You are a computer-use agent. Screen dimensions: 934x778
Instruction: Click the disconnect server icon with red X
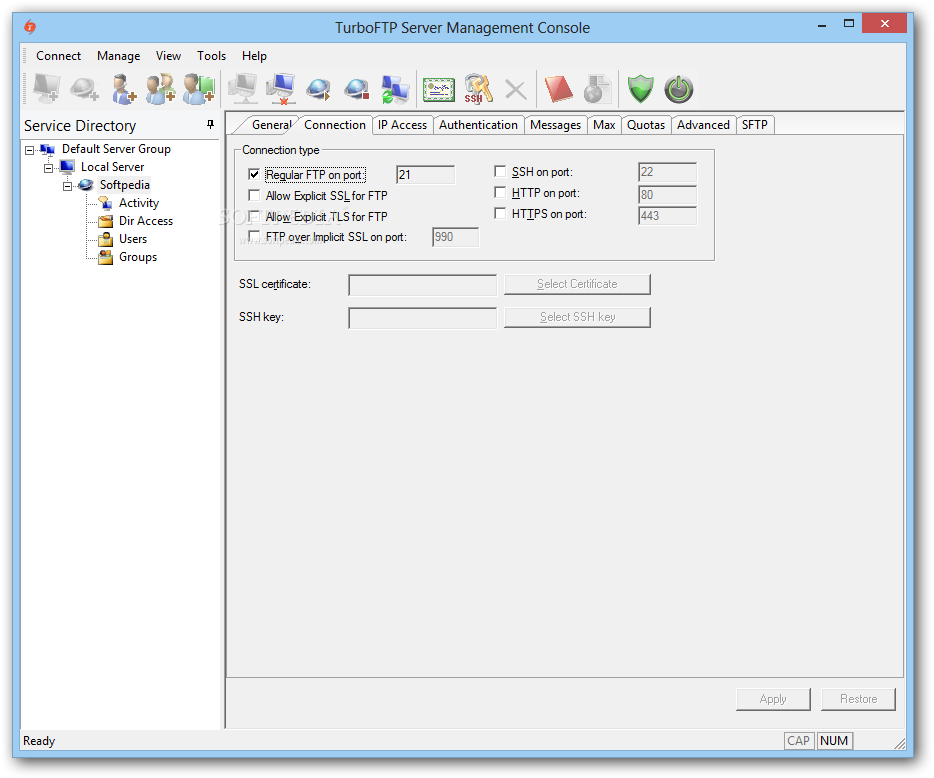coord(281,89)
